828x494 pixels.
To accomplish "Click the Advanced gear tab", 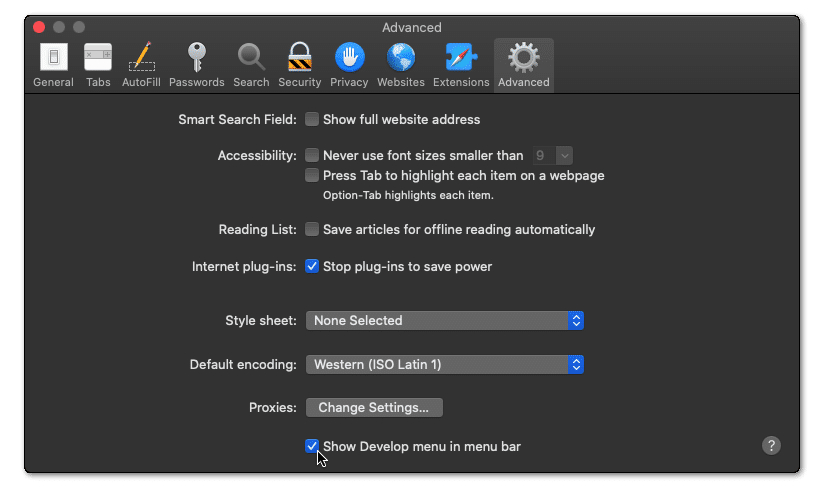I will click(523, 64).
